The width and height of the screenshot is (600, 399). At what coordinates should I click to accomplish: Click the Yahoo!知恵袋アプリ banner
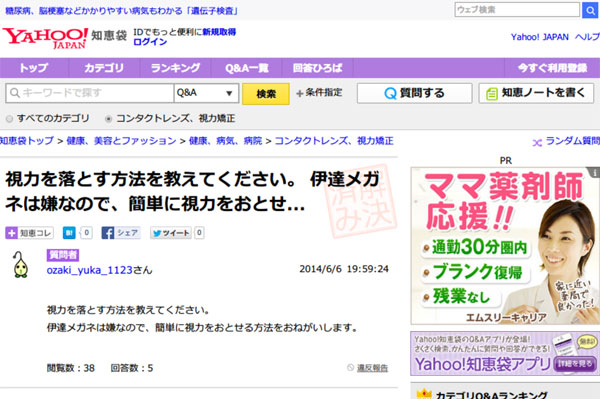(505, 353)
